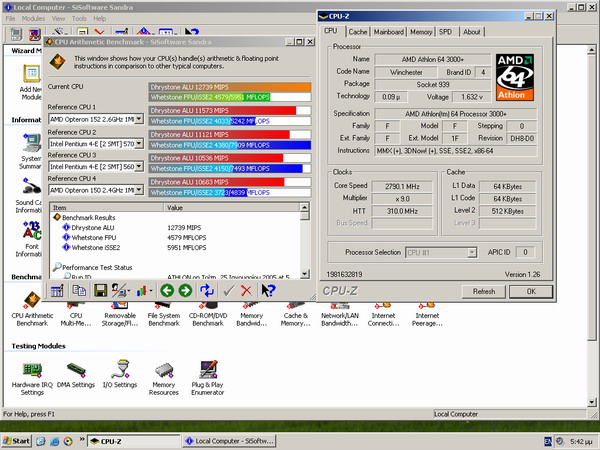Open Cache & Memory benchmark module

295,315
